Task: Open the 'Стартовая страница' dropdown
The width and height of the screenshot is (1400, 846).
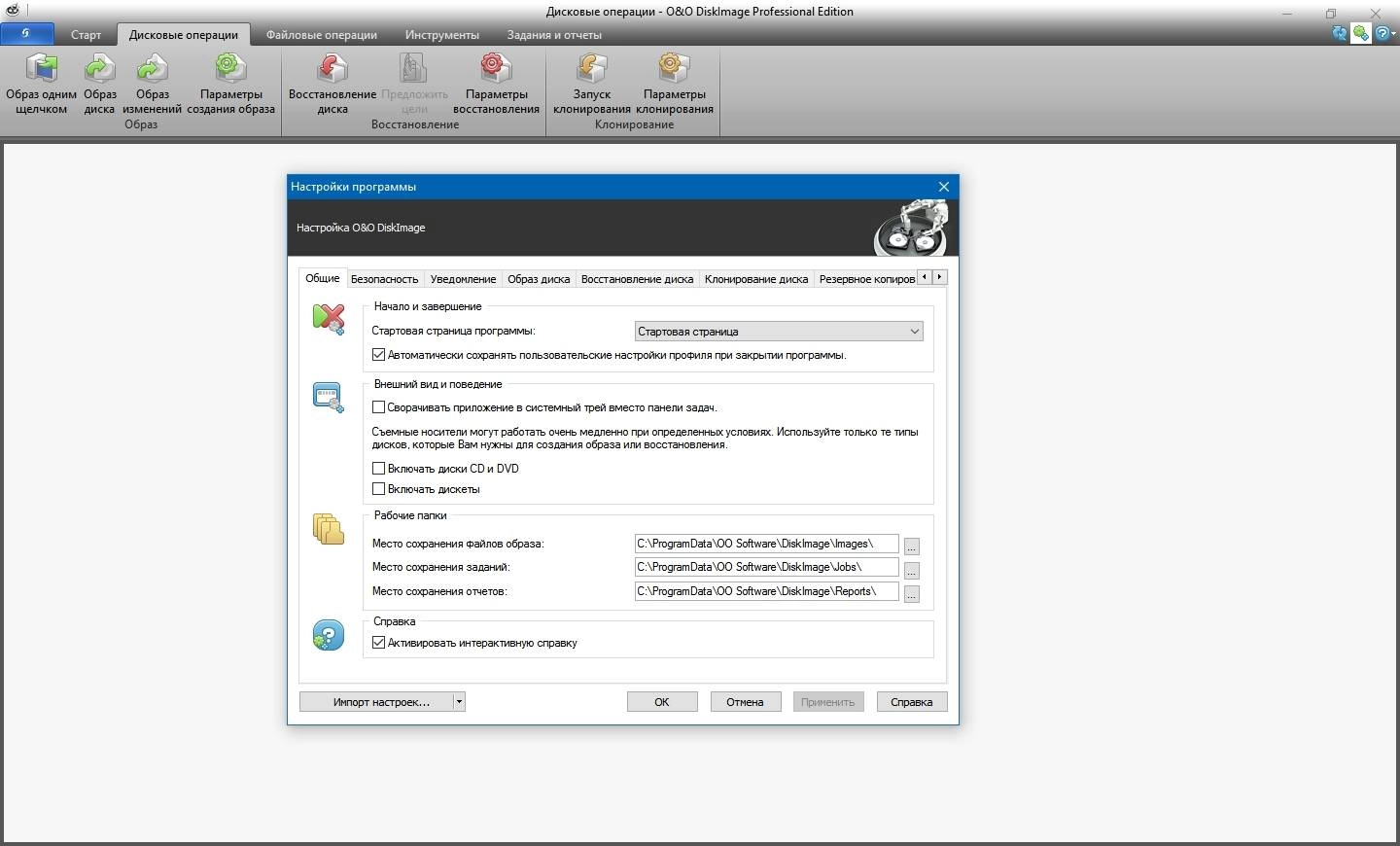Action: coord(778,332)
